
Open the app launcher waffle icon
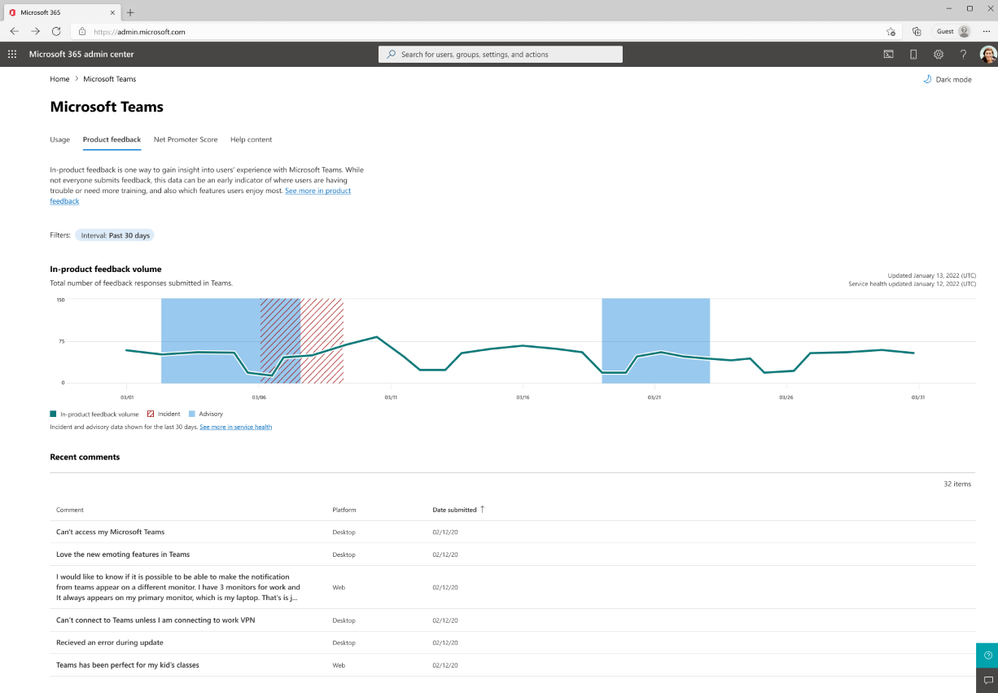coord(12,54)
